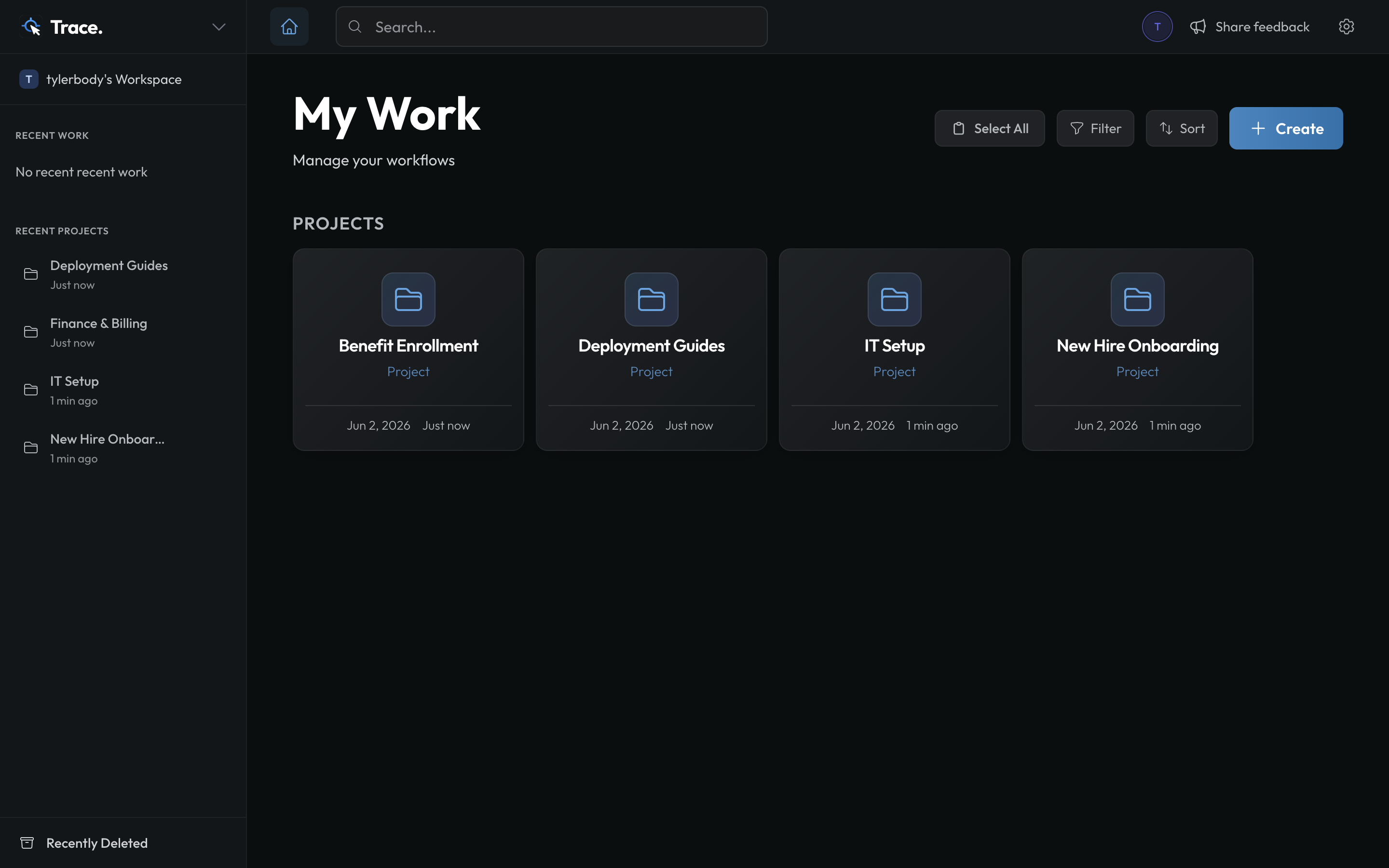The image size is (1389, 868).
Task: Click the Trace logo icon
Action: tap(31, 27)
